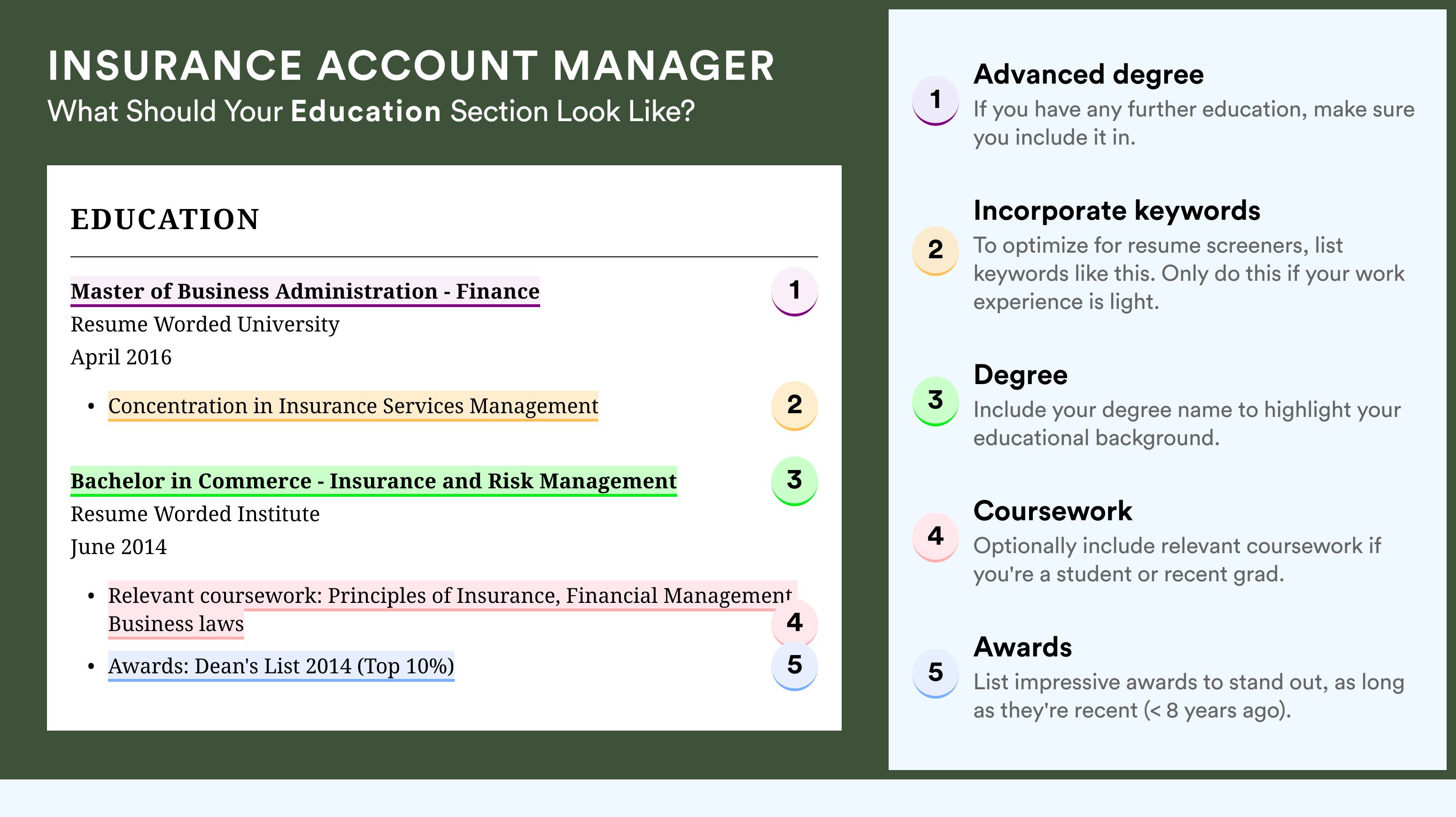Click the pink number 4 badge in resume
The height and width of the screenshot is (817, 1456).
coord(794,623)
